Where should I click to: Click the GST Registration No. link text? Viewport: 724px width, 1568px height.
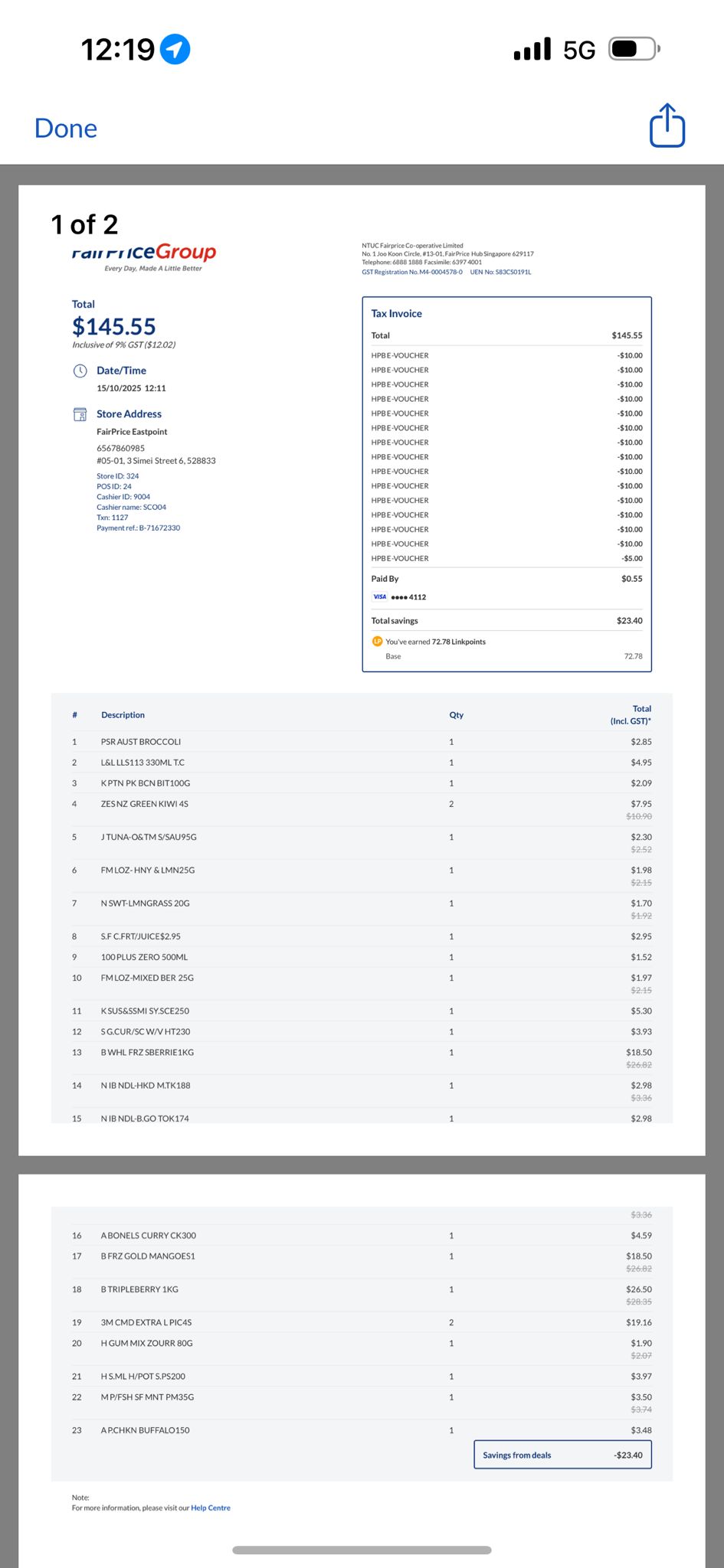(412, 272)
